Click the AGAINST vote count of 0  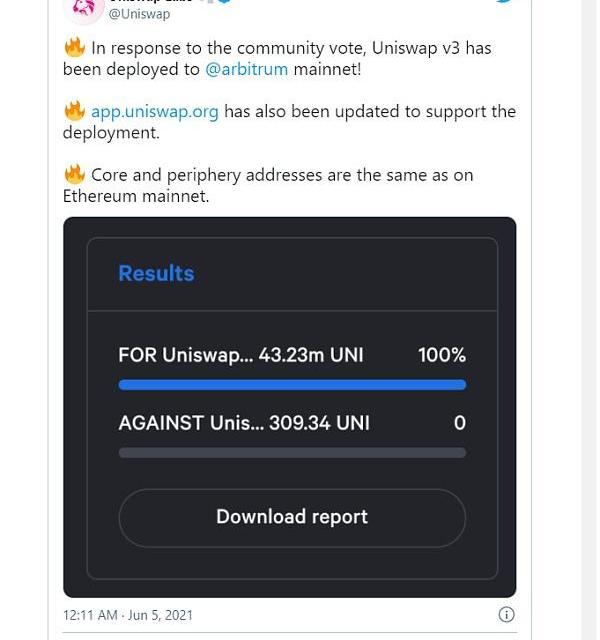click(459, 423)
